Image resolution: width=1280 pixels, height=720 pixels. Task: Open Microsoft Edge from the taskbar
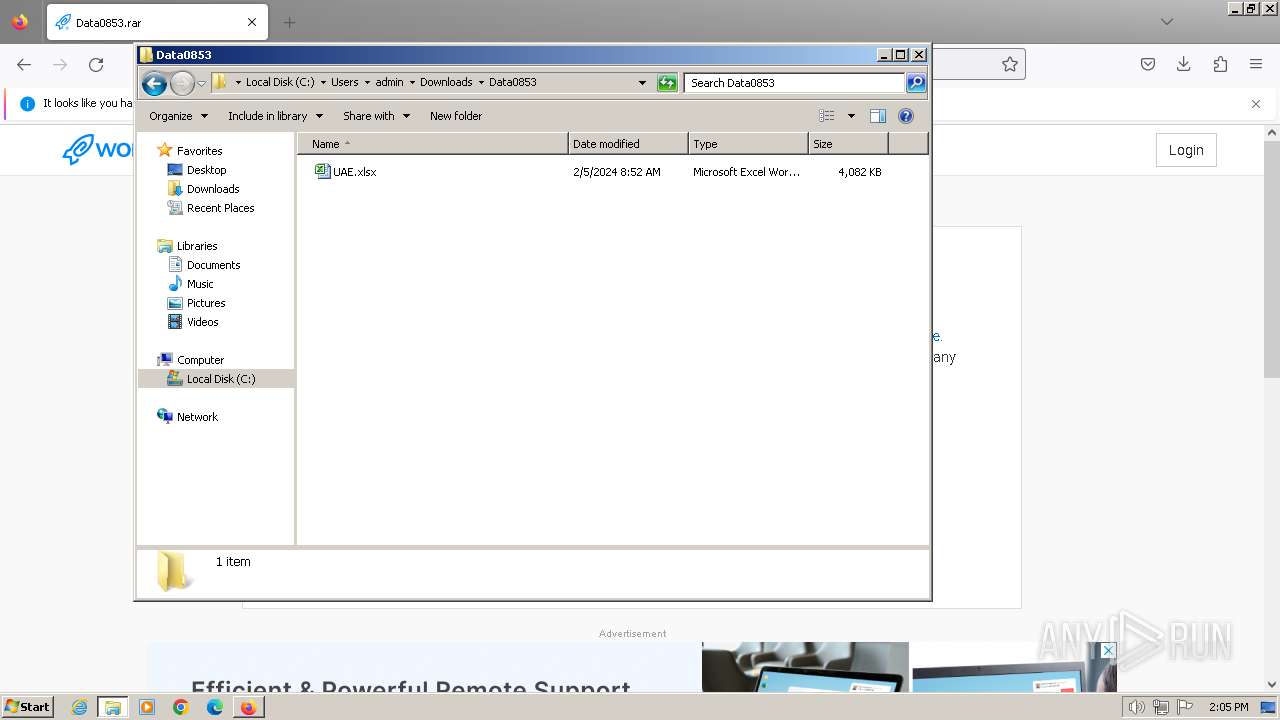[x=215, y=707]
